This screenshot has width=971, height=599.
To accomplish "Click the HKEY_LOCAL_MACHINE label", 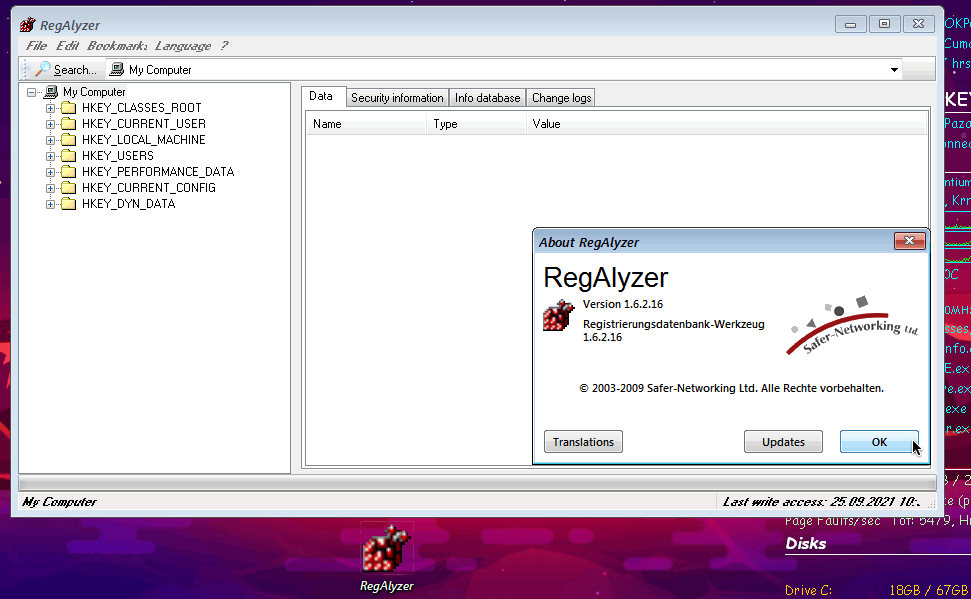I will (x=144, y=140).
